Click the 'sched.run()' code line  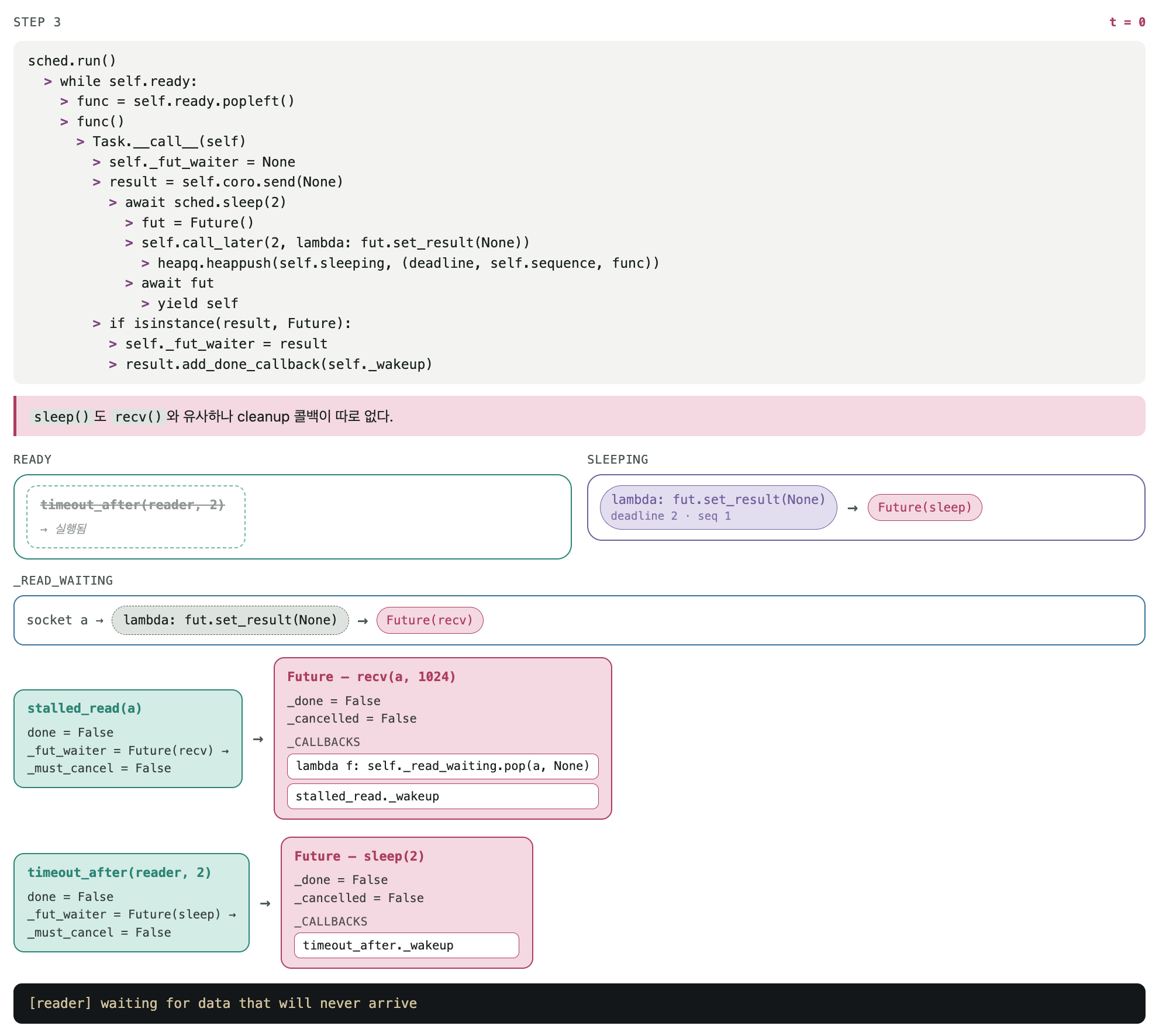tap(72, 61)
